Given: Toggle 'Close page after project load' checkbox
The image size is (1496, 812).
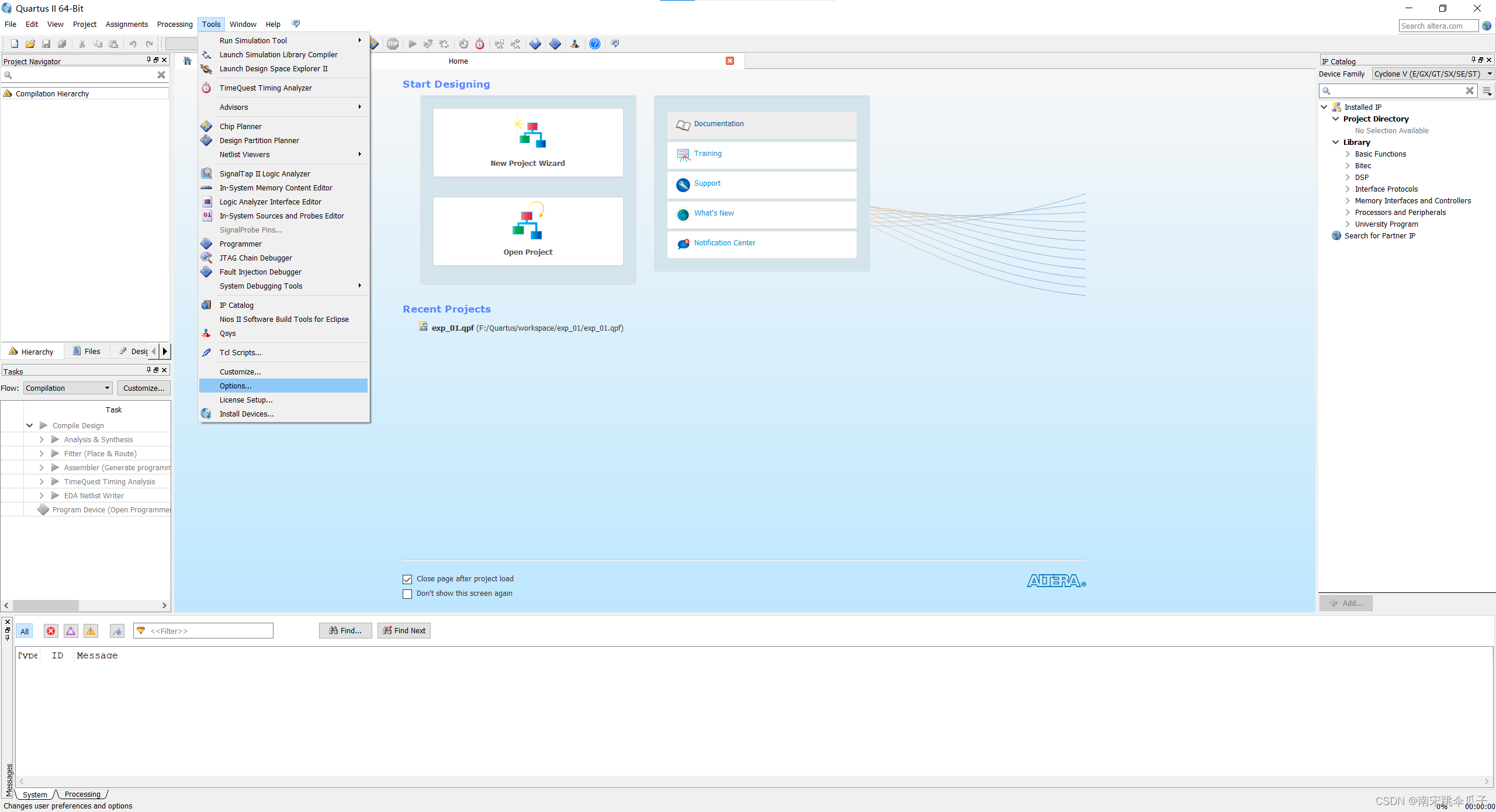Looking at the screenshot, I should pos(407,579).
